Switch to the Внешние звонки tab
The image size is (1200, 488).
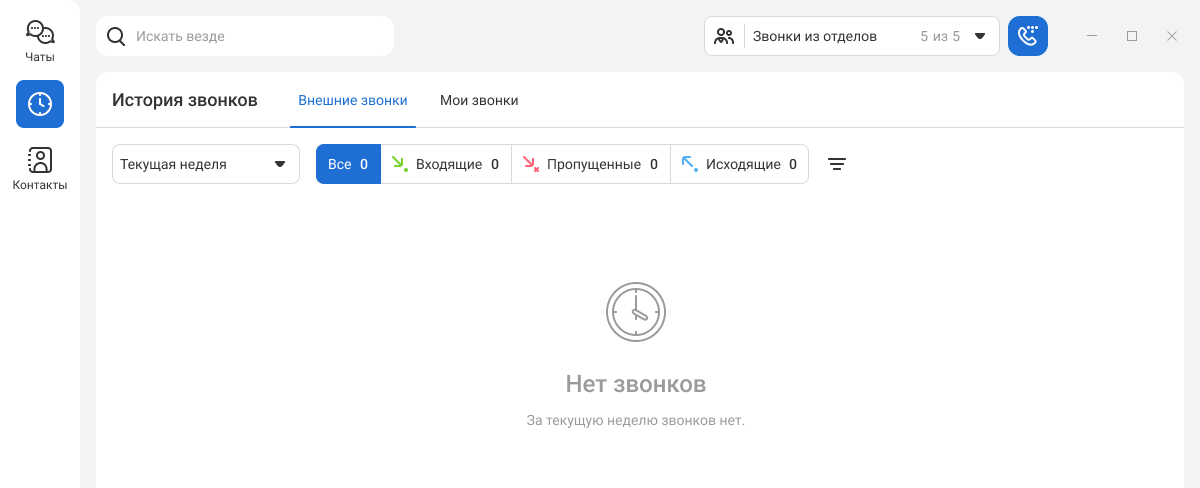pyautogui.click(x=353, y=100)
